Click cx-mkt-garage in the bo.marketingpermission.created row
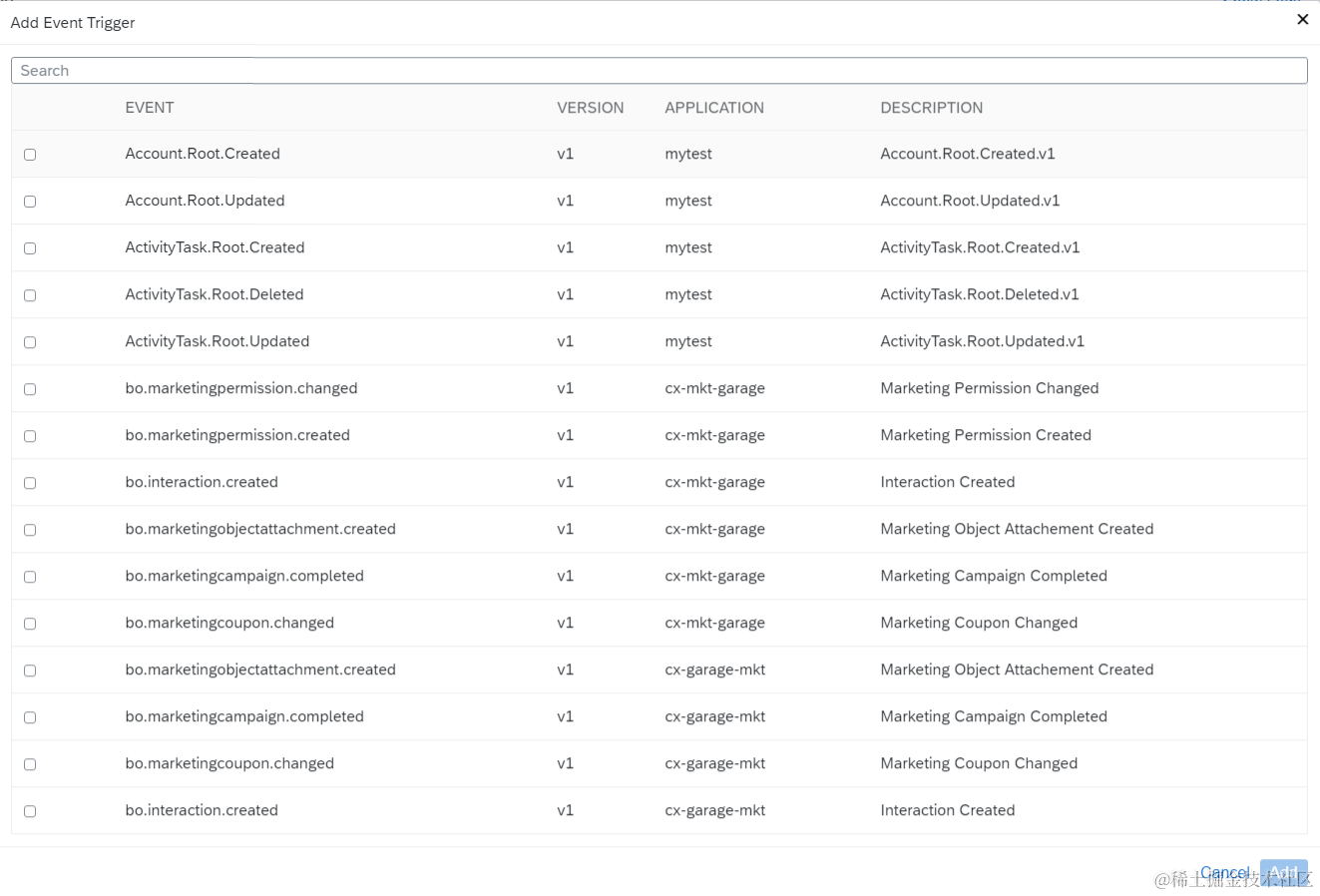 (x=715, y=435)
